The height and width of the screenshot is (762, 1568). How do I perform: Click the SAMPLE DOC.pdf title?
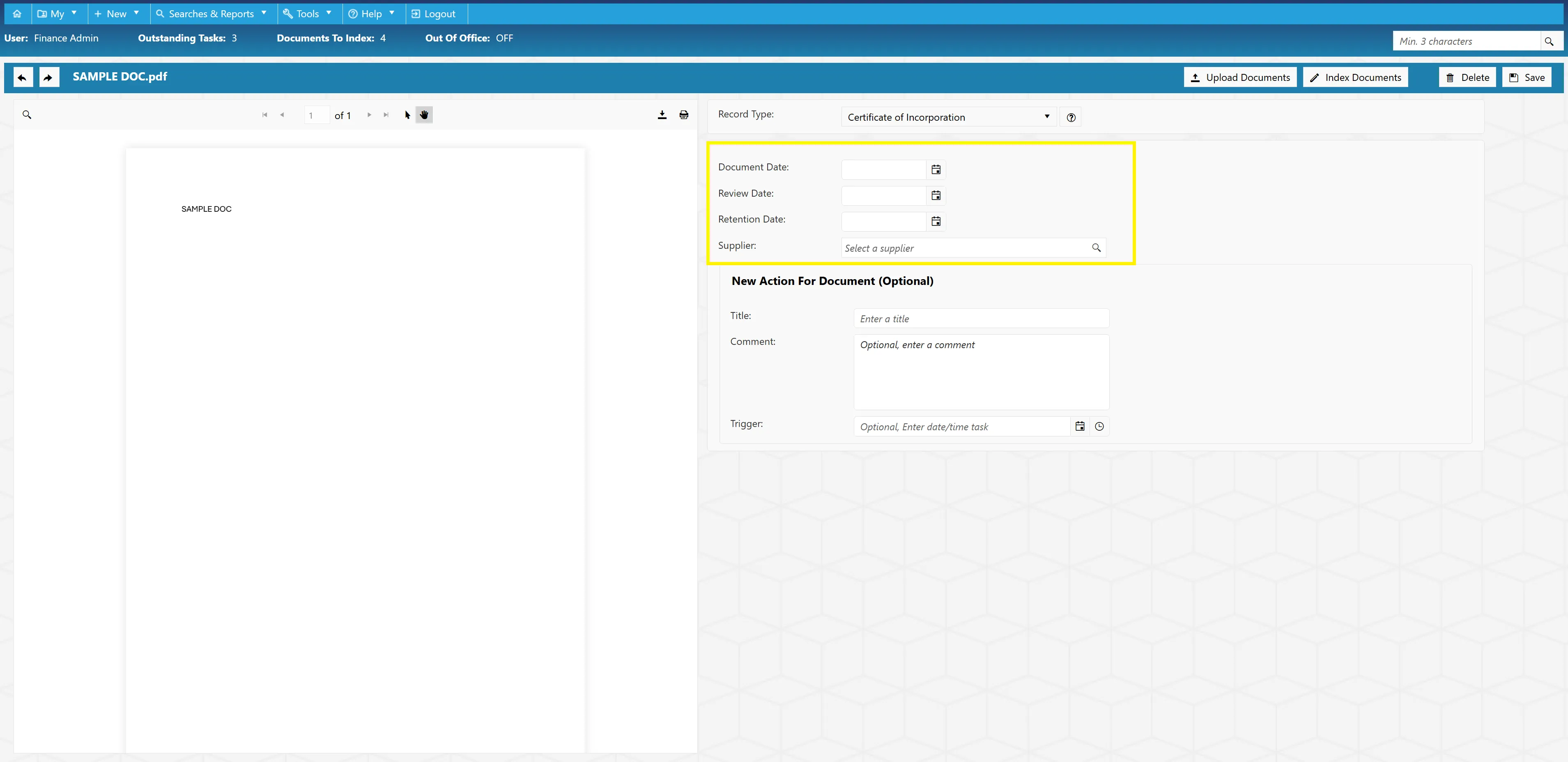120,77
